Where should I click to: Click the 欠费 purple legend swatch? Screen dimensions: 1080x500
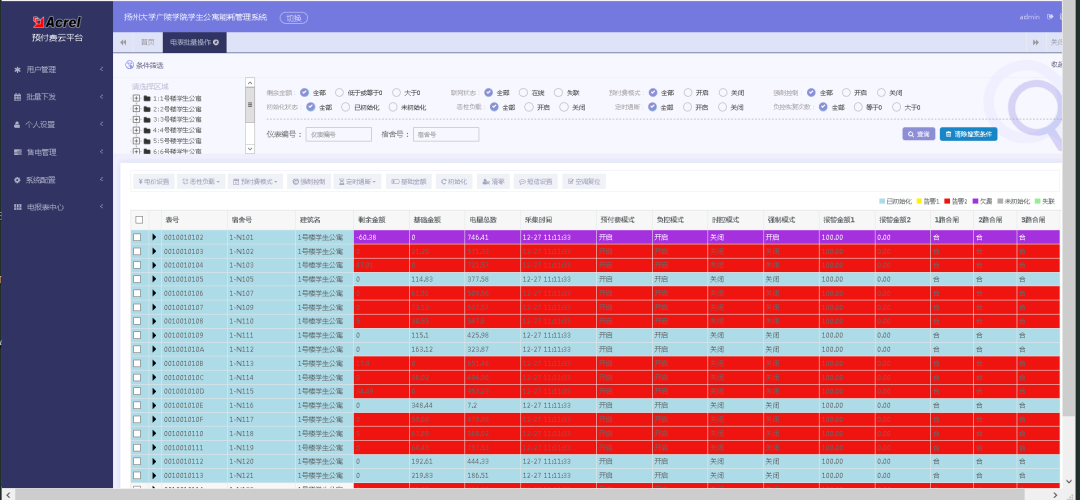click(974, 201)
